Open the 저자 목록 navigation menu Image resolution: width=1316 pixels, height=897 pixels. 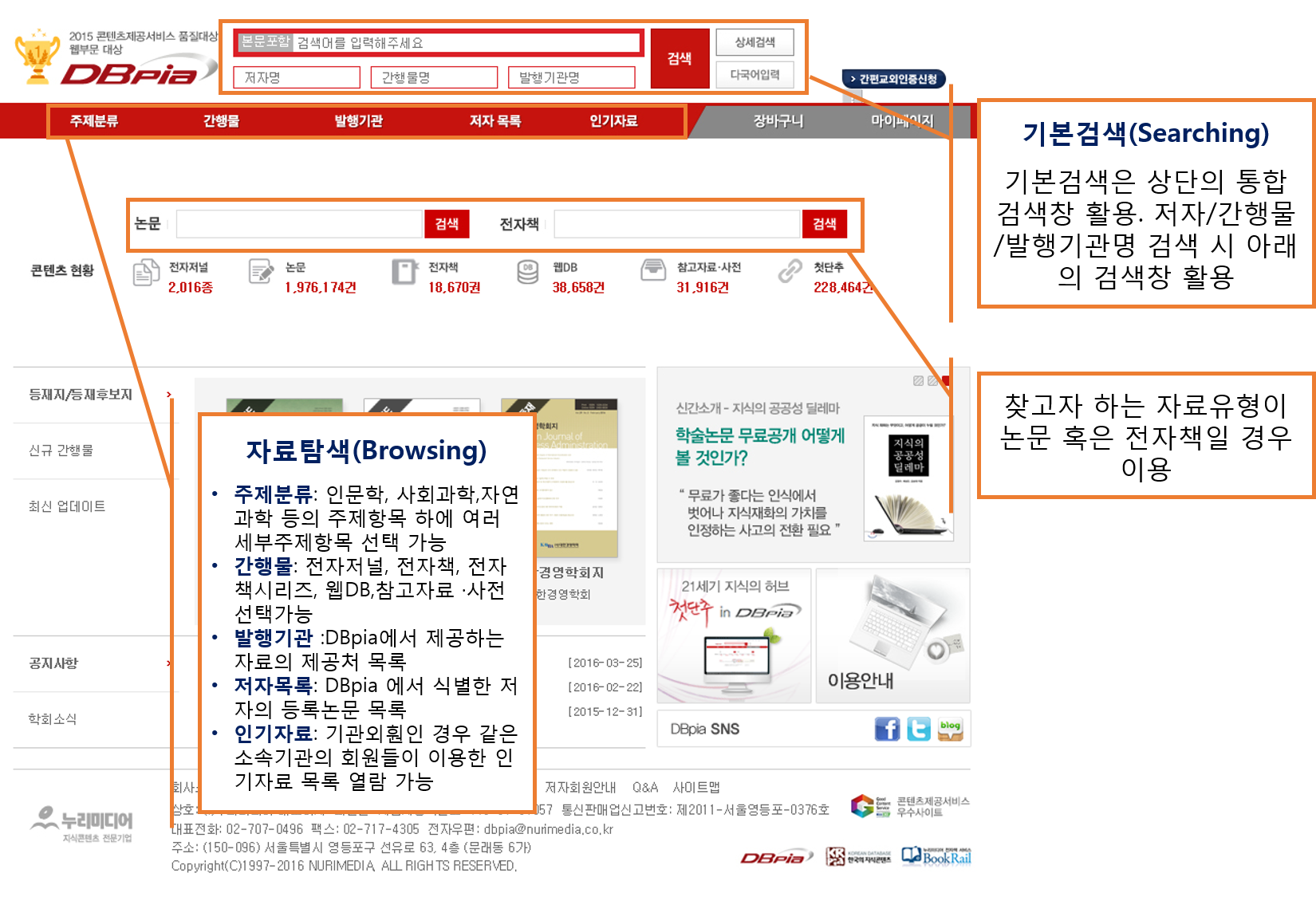[x=495, y=121]
